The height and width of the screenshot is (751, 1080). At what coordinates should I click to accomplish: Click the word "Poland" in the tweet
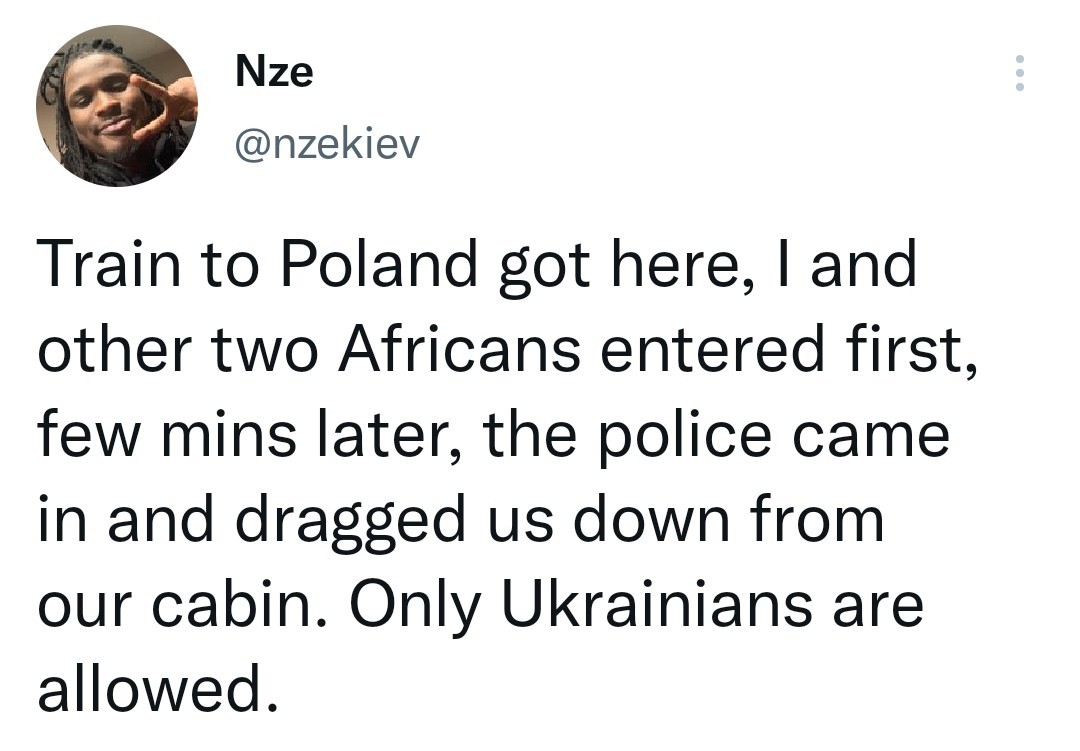[379, 263]
